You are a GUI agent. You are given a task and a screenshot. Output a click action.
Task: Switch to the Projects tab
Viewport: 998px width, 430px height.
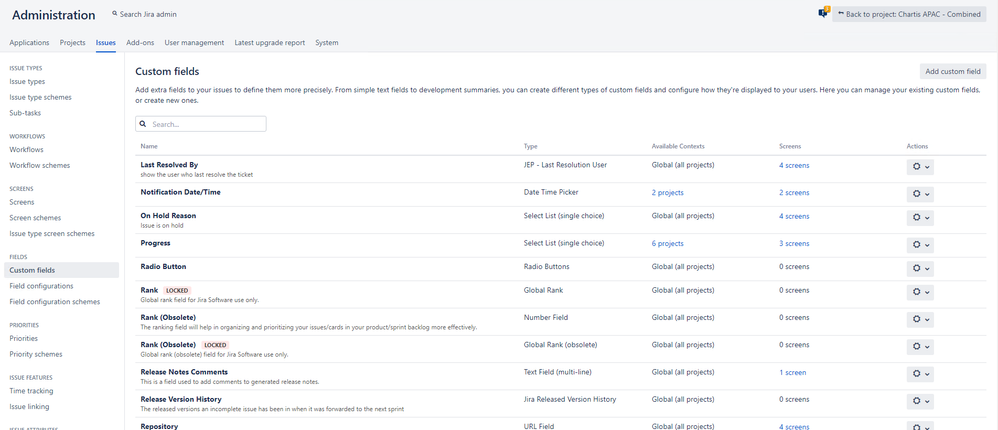click(x=73, y=43)
